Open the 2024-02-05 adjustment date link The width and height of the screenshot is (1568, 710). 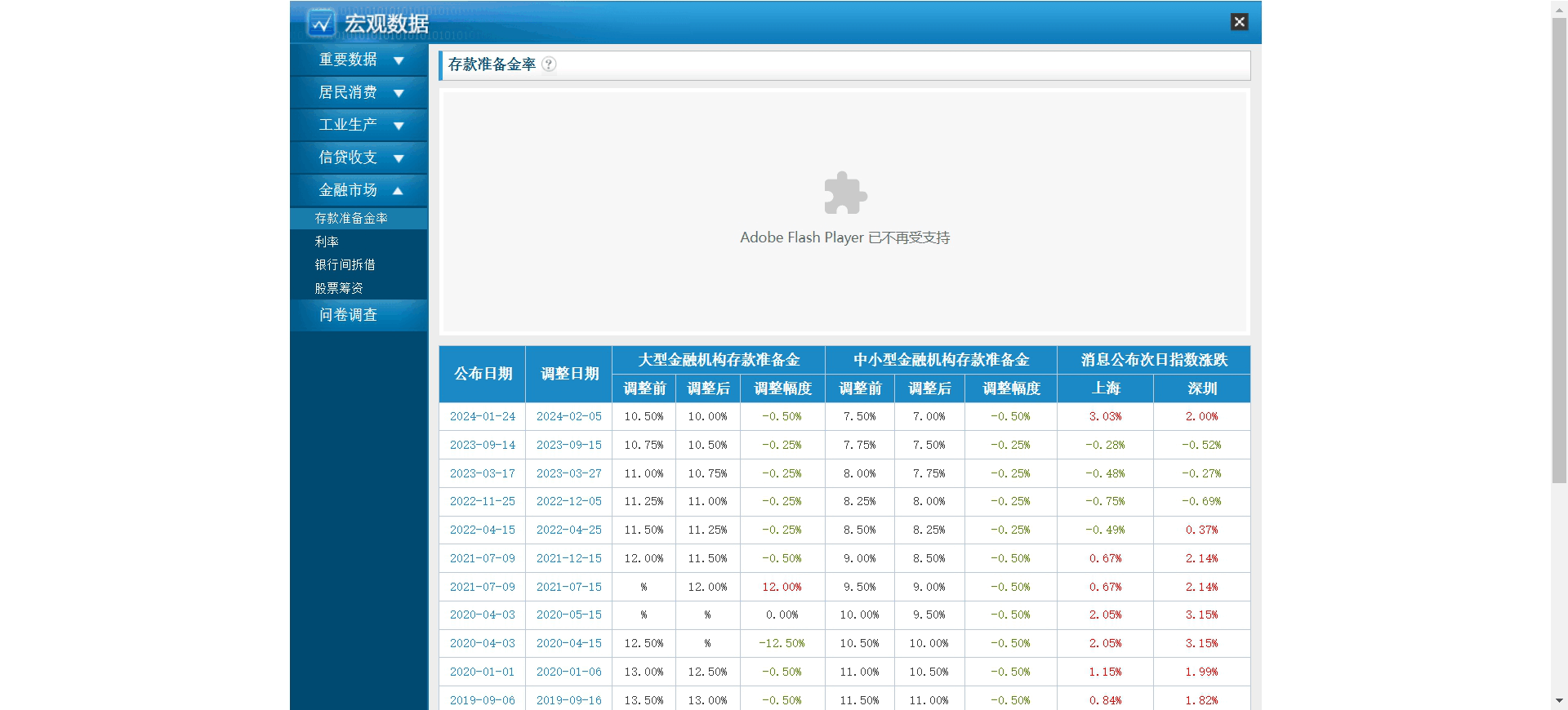point(569,416)
